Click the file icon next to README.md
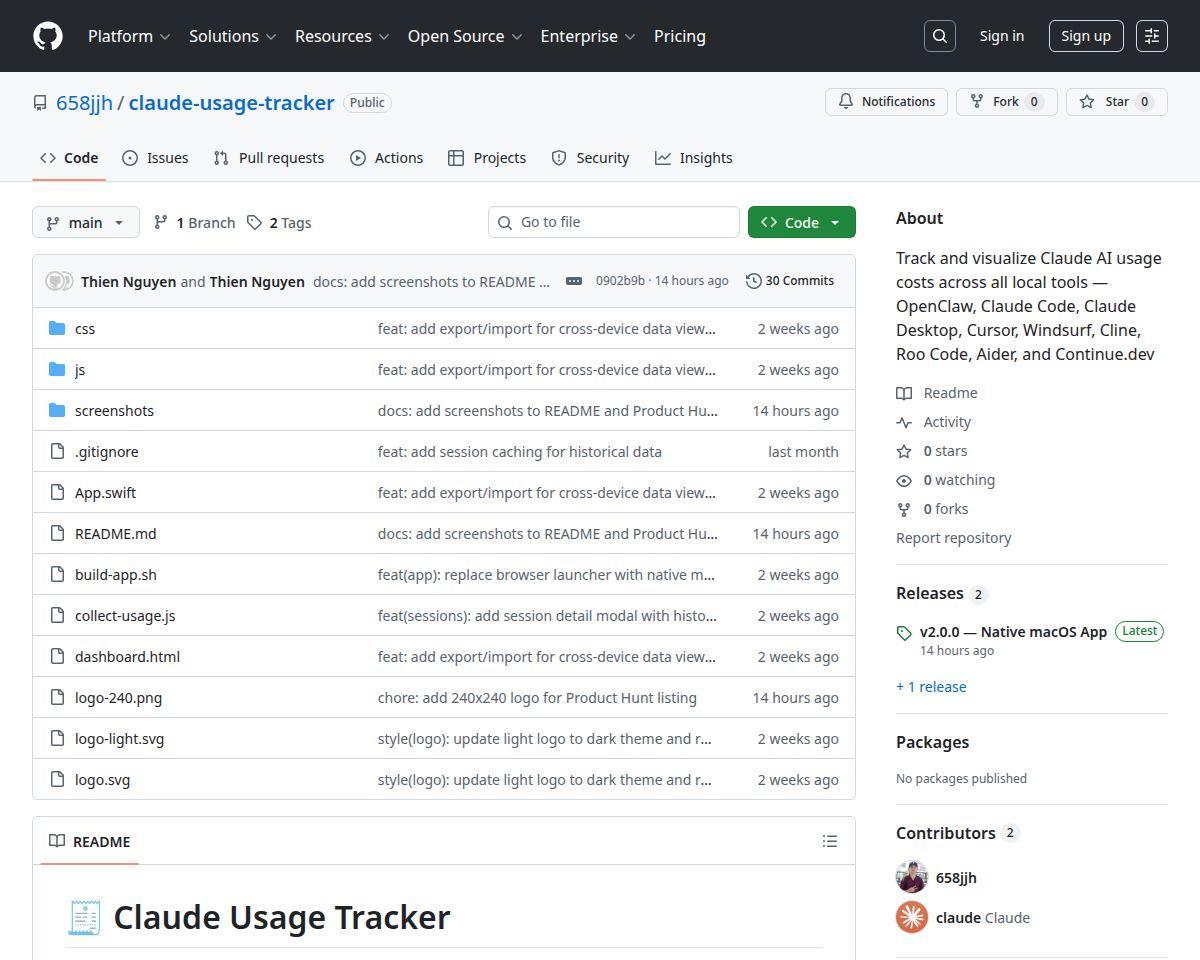The width and height of the screenshot is (1200, 960). click(57, 533)
